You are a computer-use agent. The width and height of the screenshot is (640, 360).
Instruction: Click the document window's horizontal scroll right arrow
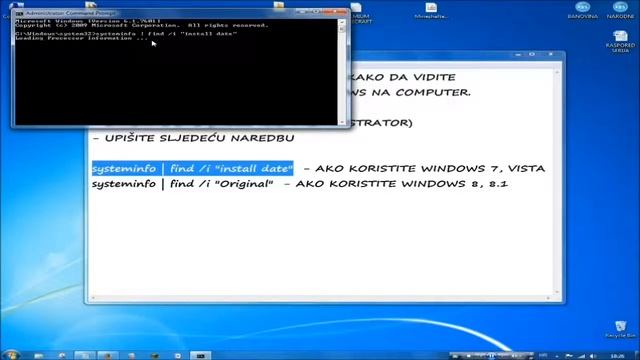tap(548, 298)
